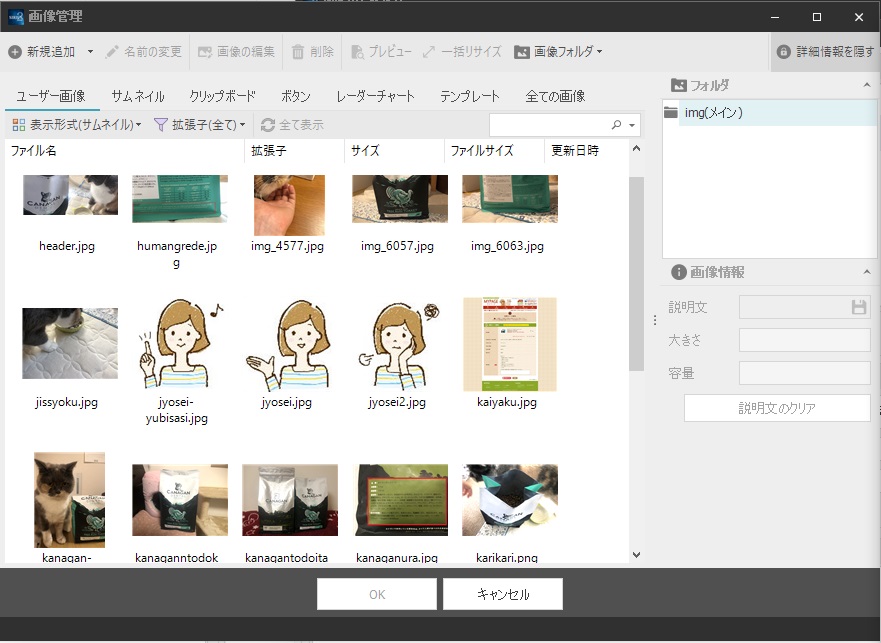This screenshot has height=643, width=881.
Task: Click the img_4577.jpg file name
Action: point(287,246)
